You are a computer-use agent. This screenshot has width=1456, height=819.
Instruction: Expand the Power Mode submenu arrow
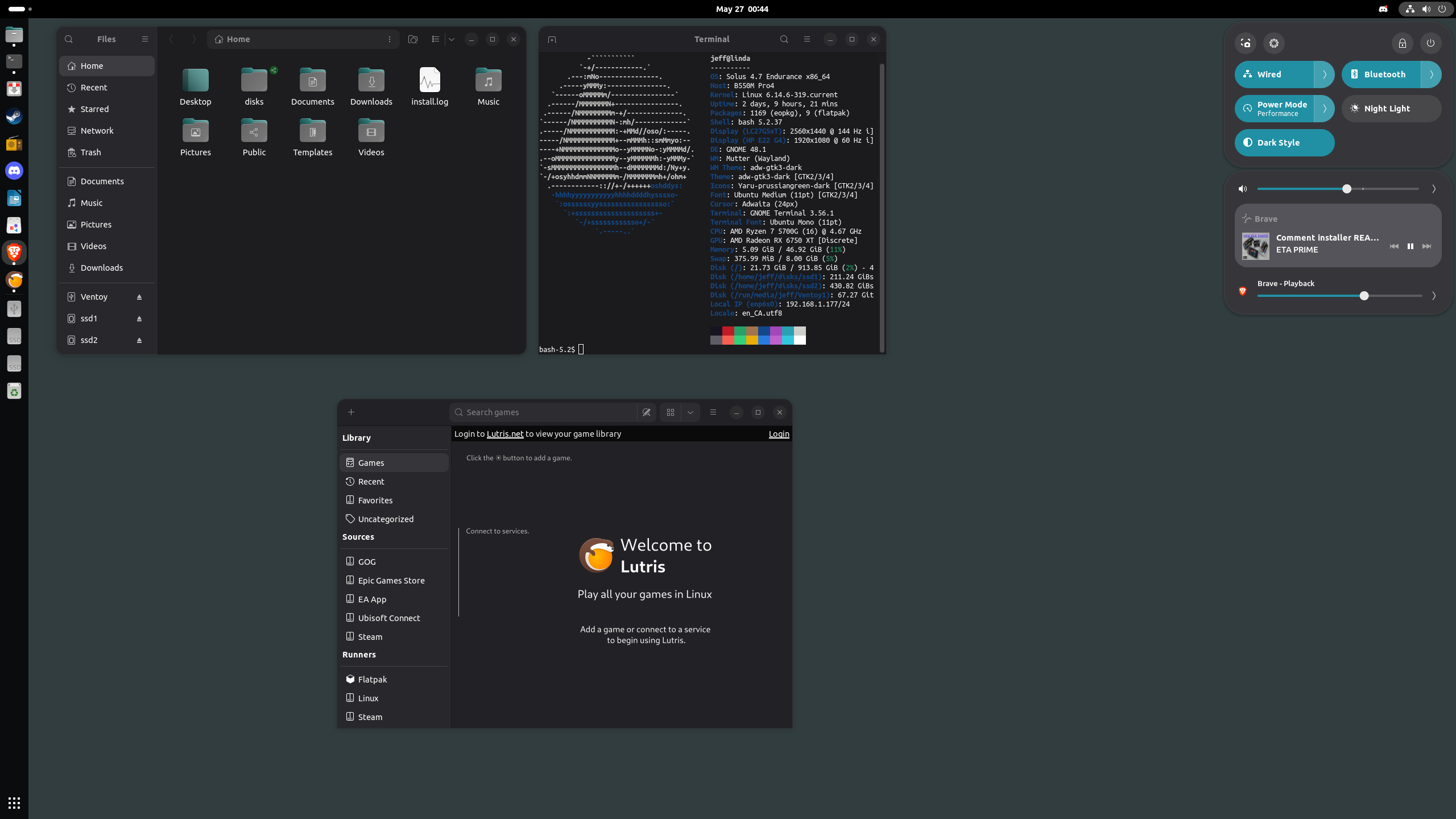click(1325, 109)
